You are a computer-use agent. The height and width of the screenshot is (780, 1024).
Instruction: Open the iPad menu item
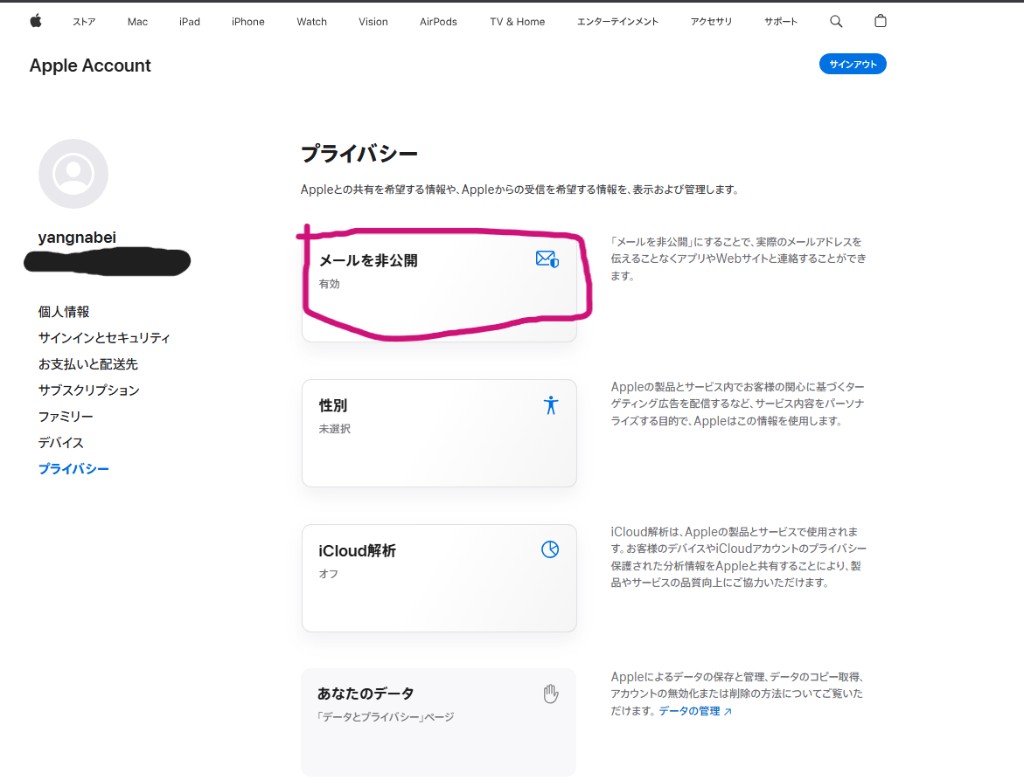[189, 22]
